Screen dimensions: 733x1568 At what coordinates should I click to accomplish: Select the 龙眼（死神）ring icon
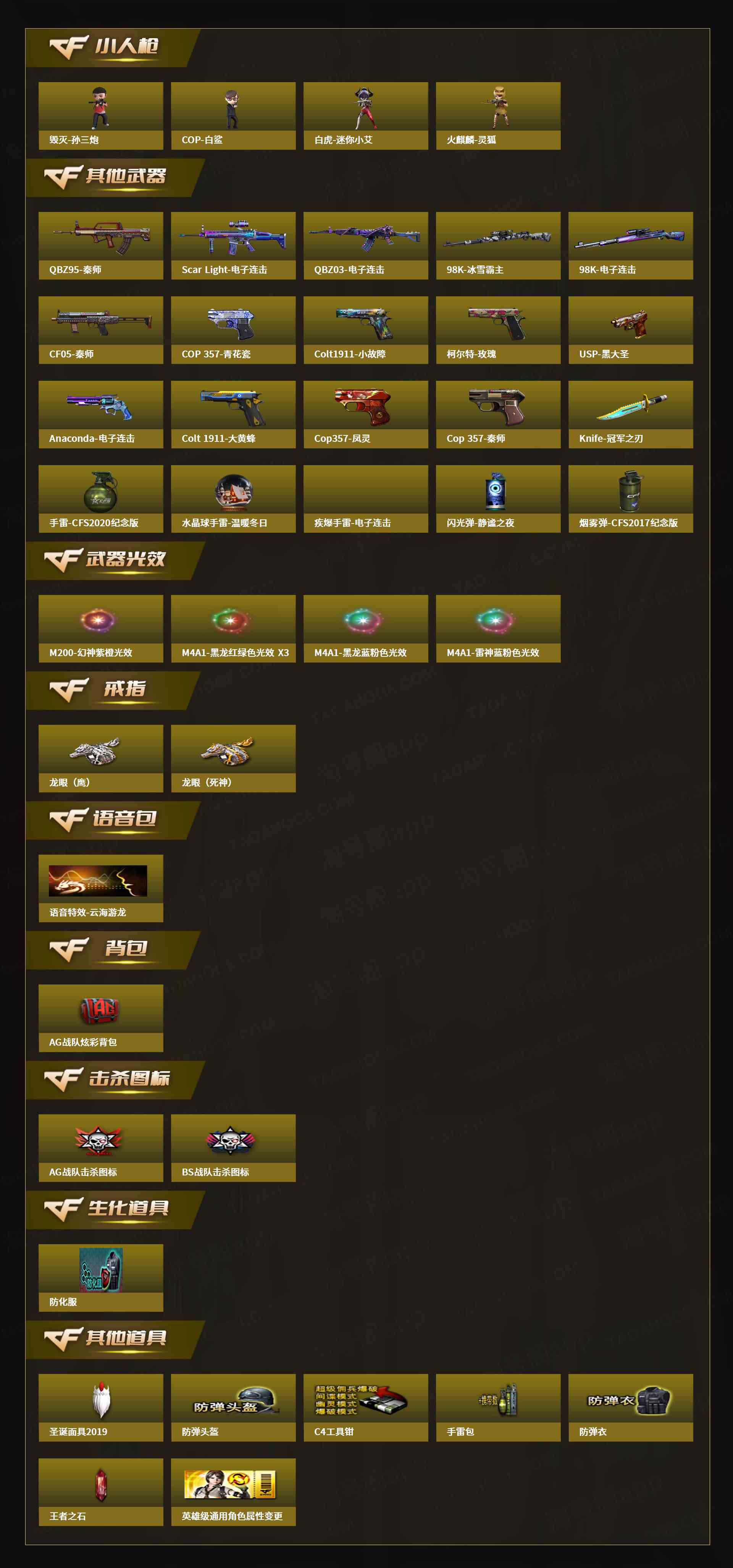click(227, 750)
